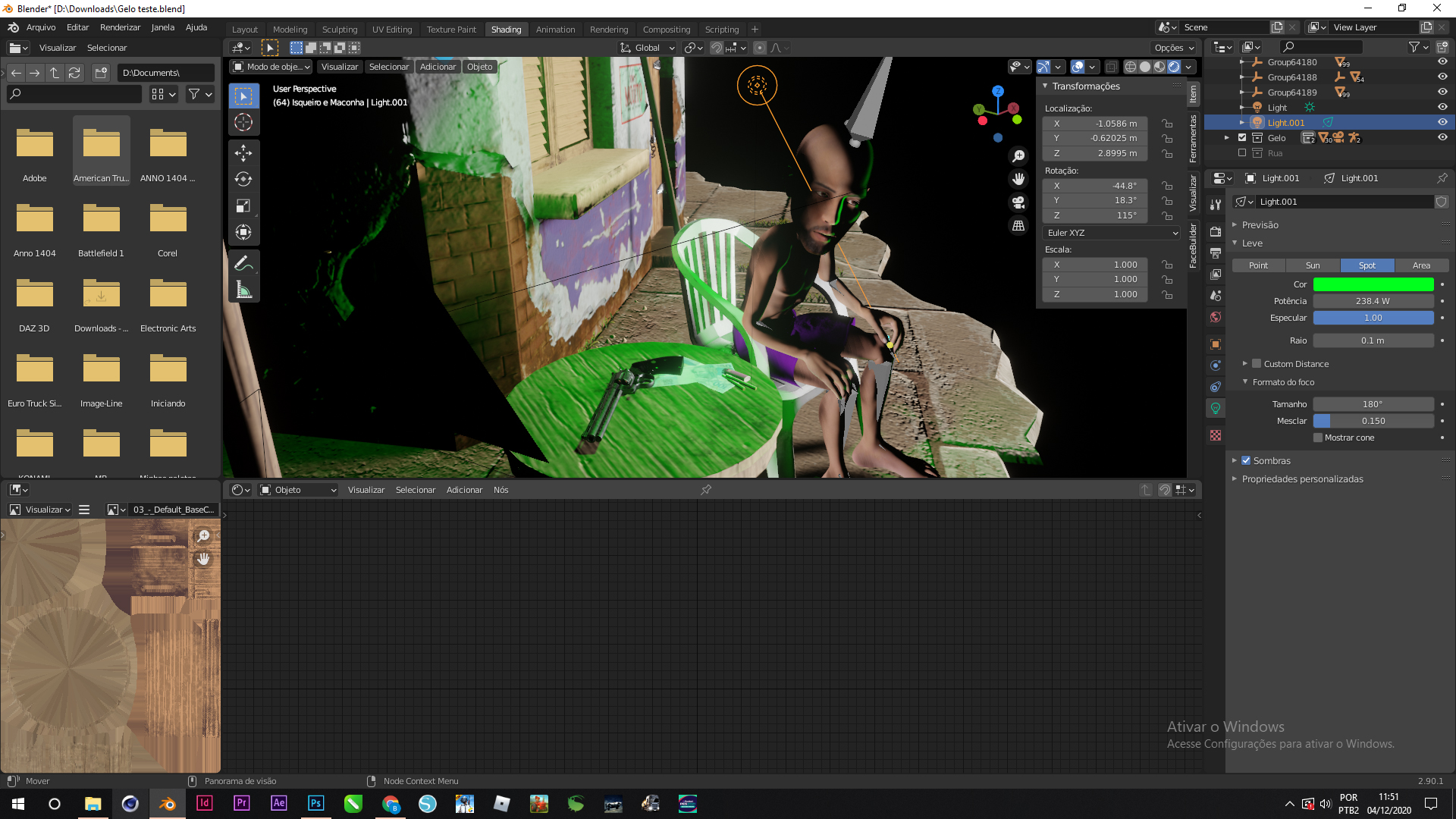Set light type to Point
1456x819 pixels.
click(1258, 265)
